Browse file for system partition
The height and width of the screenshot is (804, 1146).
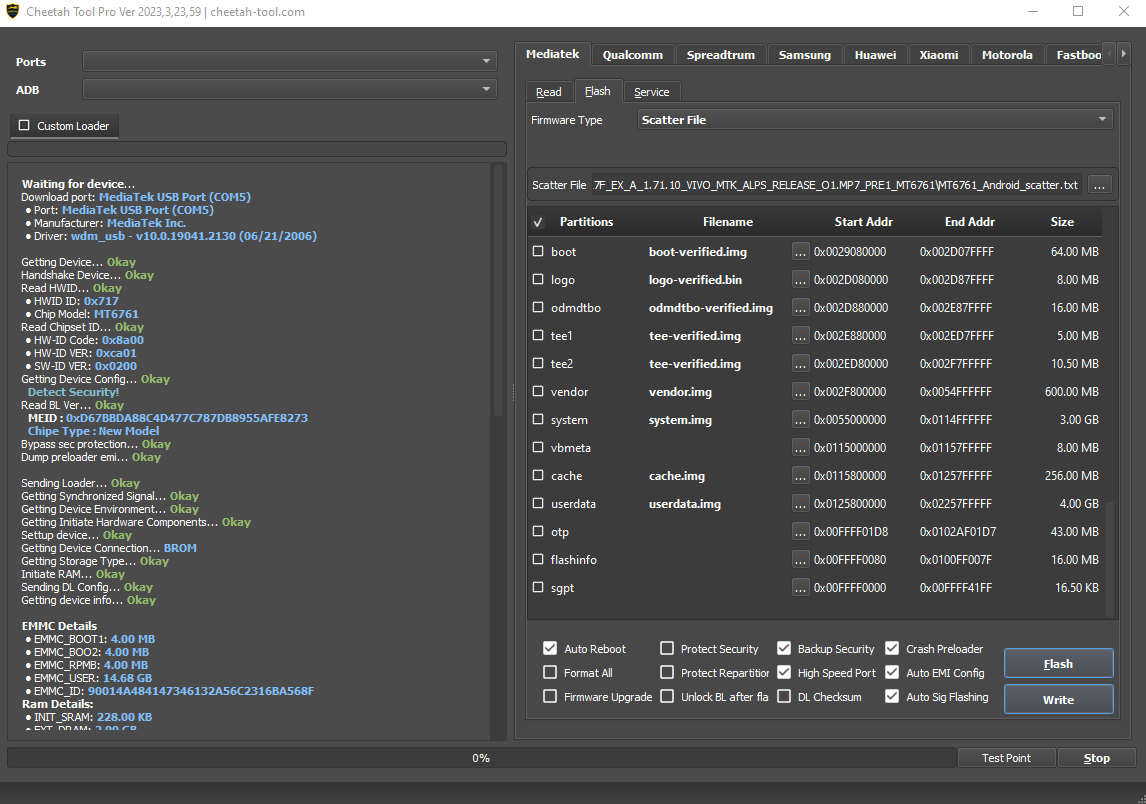[800, 420]
